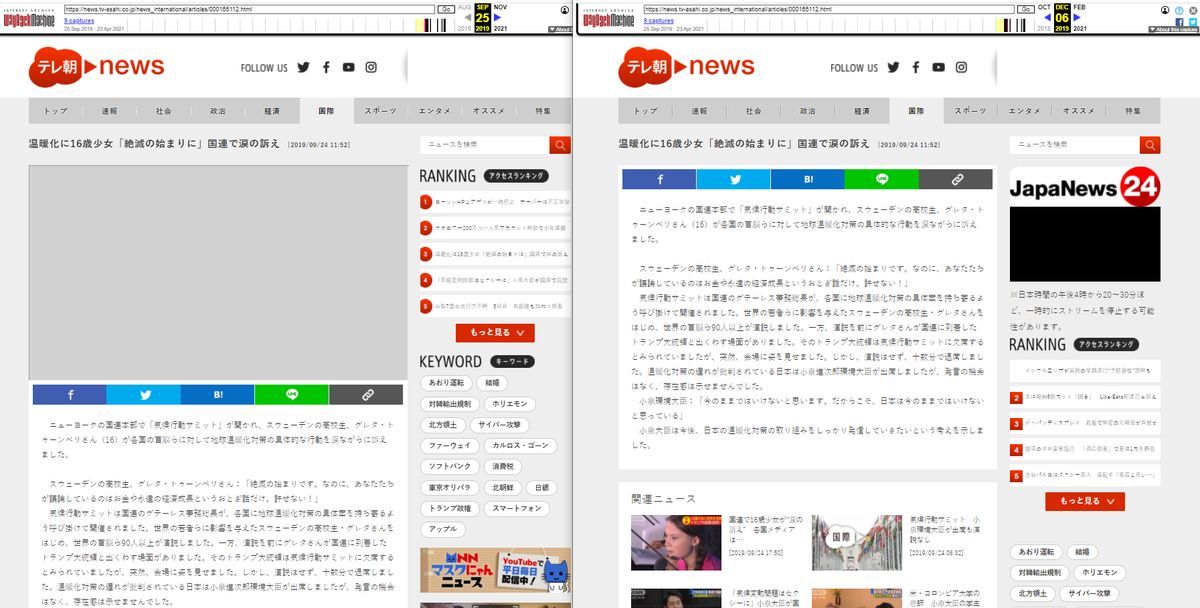This screenshot has height=608, width=1200.
Task: Share via Hatena B! in left window
Action: click(x=218, y=395)
